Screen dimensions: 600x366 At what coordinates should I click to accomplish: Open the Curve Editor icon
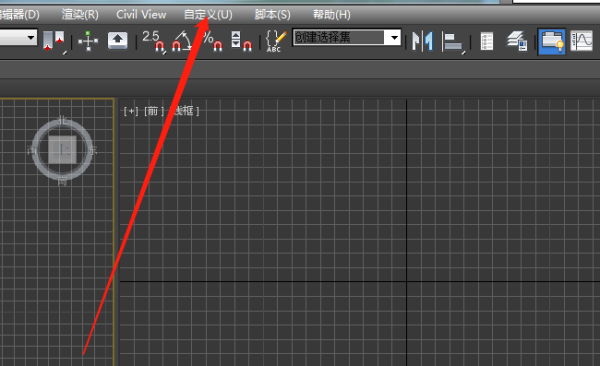pyautogui.click(x=581, y=41)
